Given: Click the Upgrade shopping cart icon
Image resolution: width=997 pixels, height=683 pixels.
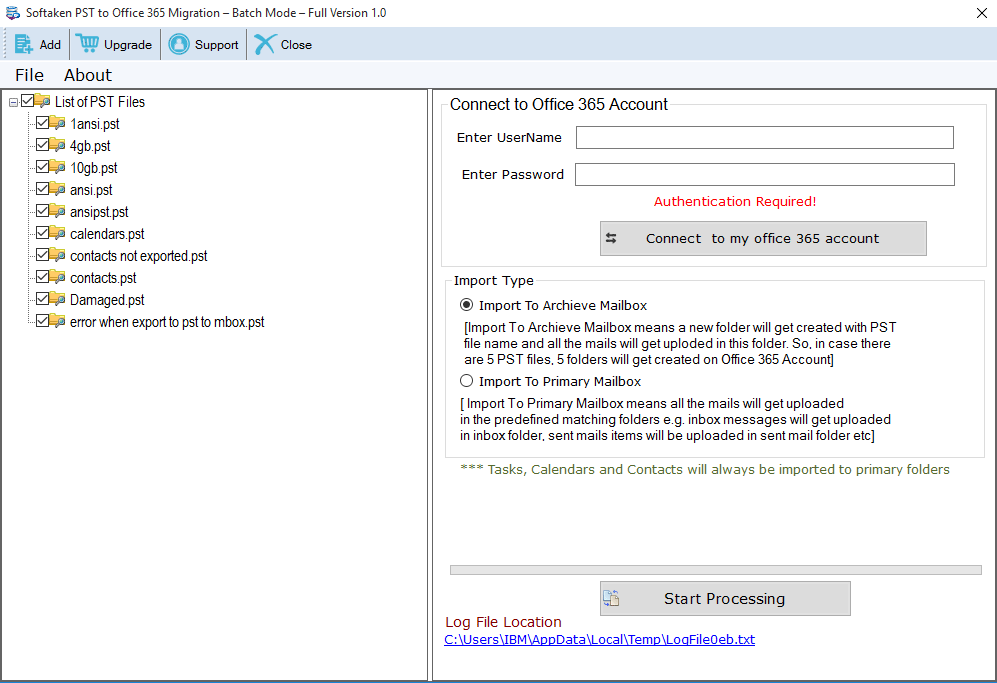Looking at the screenshot, I should (x=87, y=44).
